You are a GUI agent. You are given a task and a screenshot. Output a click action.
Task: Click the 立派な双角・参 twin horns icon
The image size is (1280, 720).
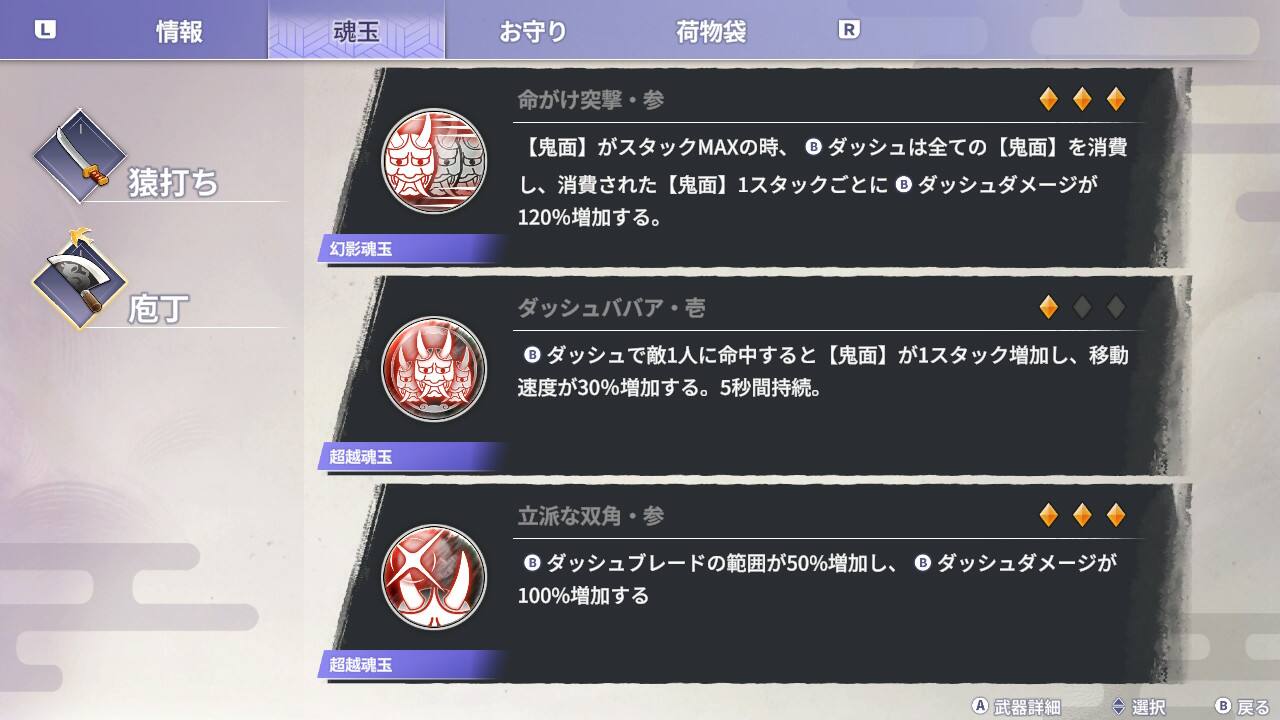pos(435,577)
